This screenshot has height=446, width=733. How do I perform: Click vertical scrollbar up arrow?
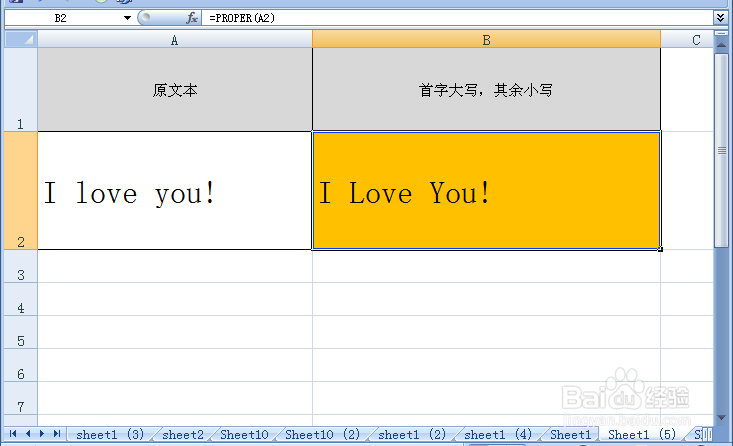[721, 45]
